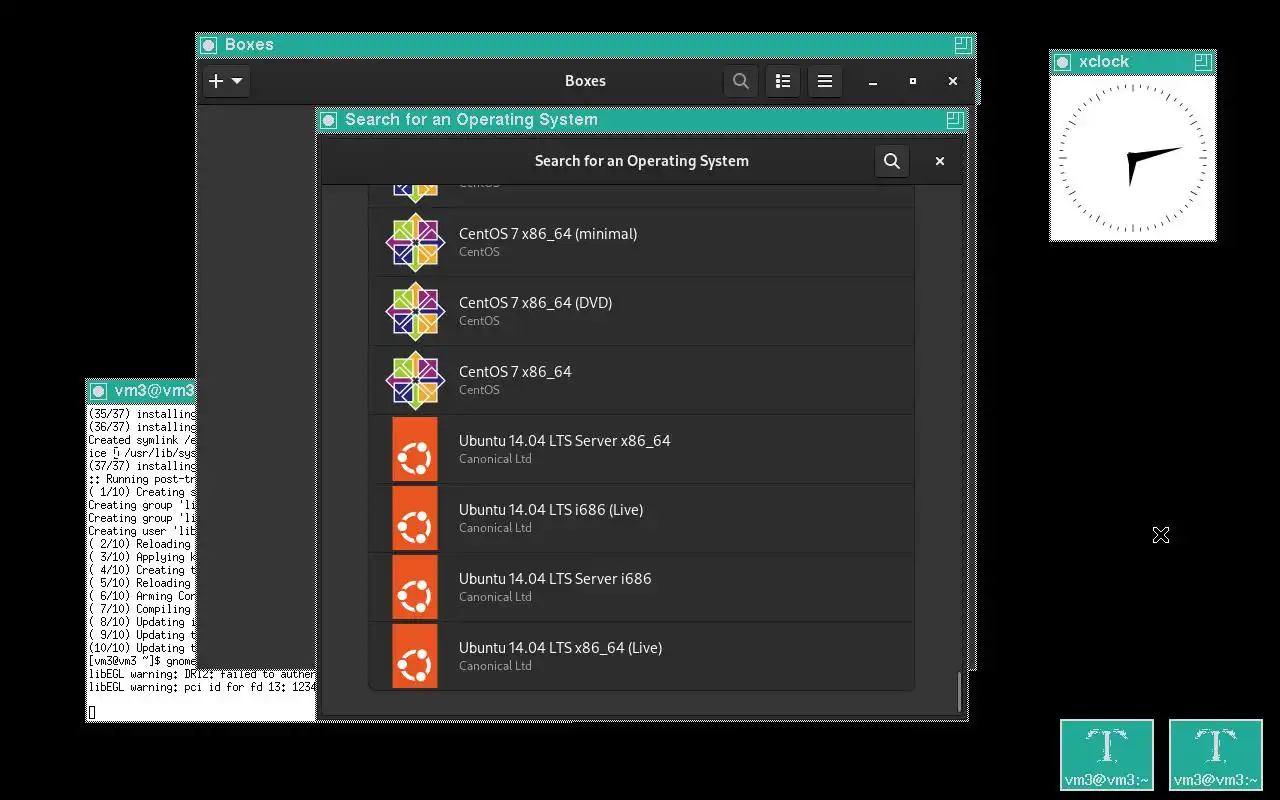Click xclock title bar menu circle icon
Image resolution: width=1280 pixels, height=800 pixels.
tap(1062, 62)
